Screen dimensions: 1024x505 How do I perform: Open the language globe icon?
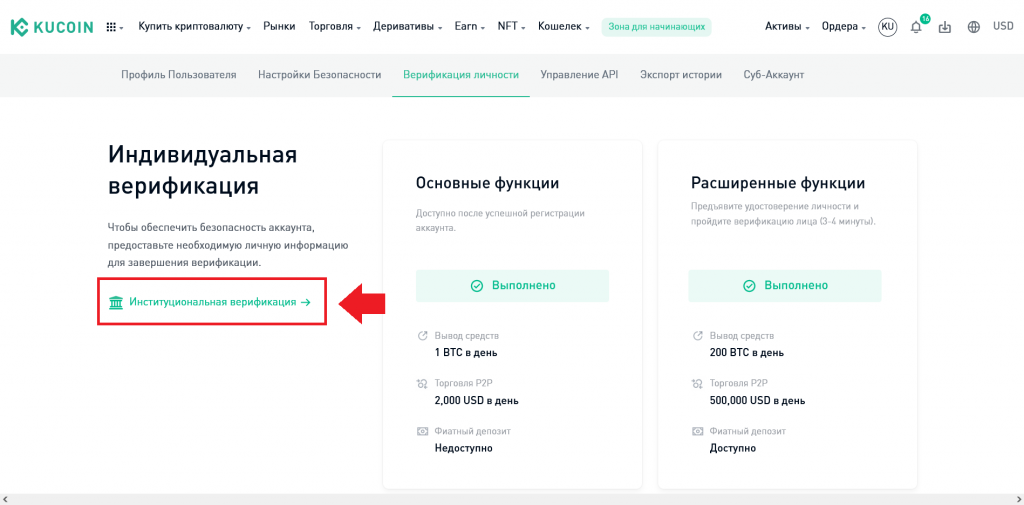click(x=974, y=27)
